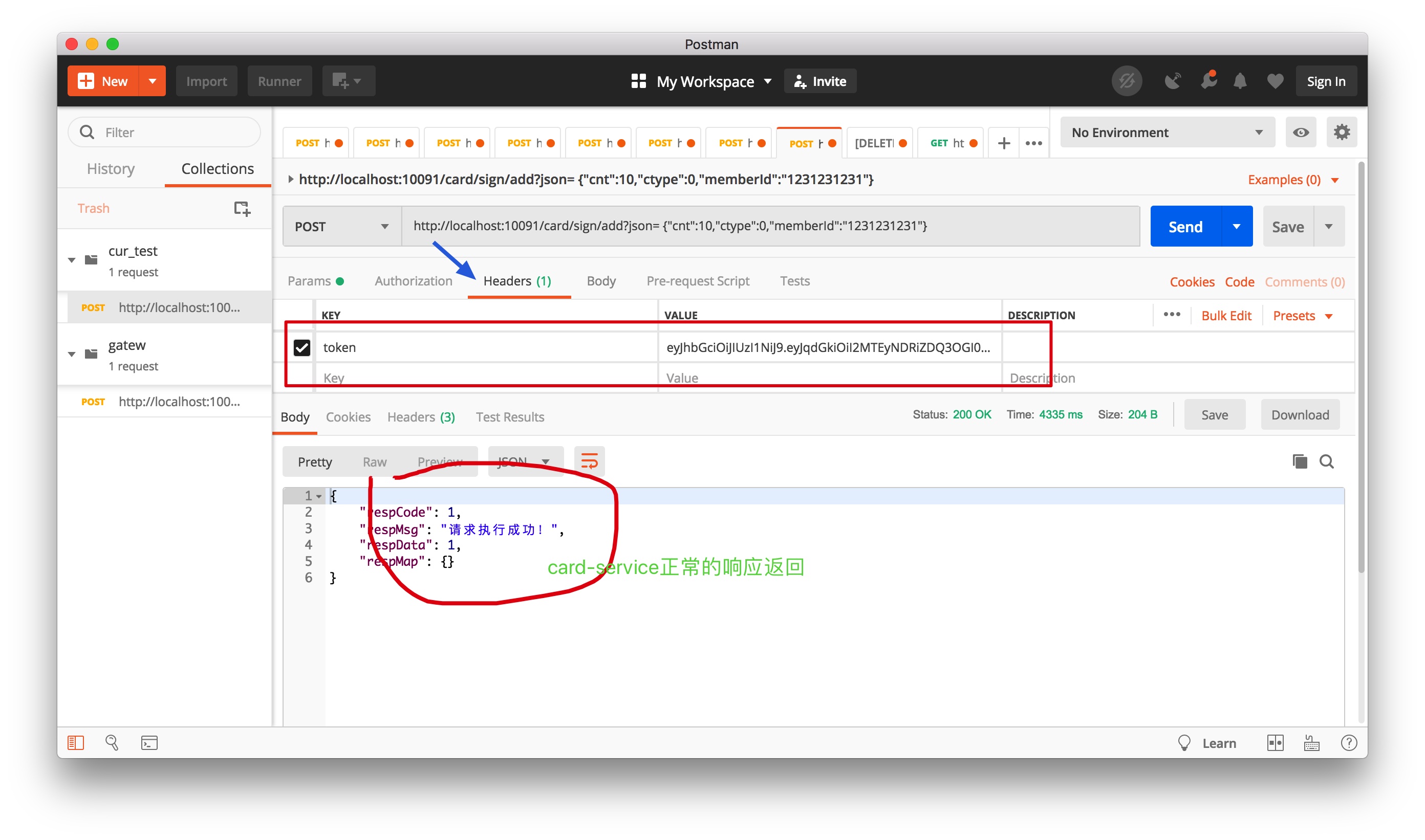
Task: Switch to the History sidebar tab
Action: point(111,169)
